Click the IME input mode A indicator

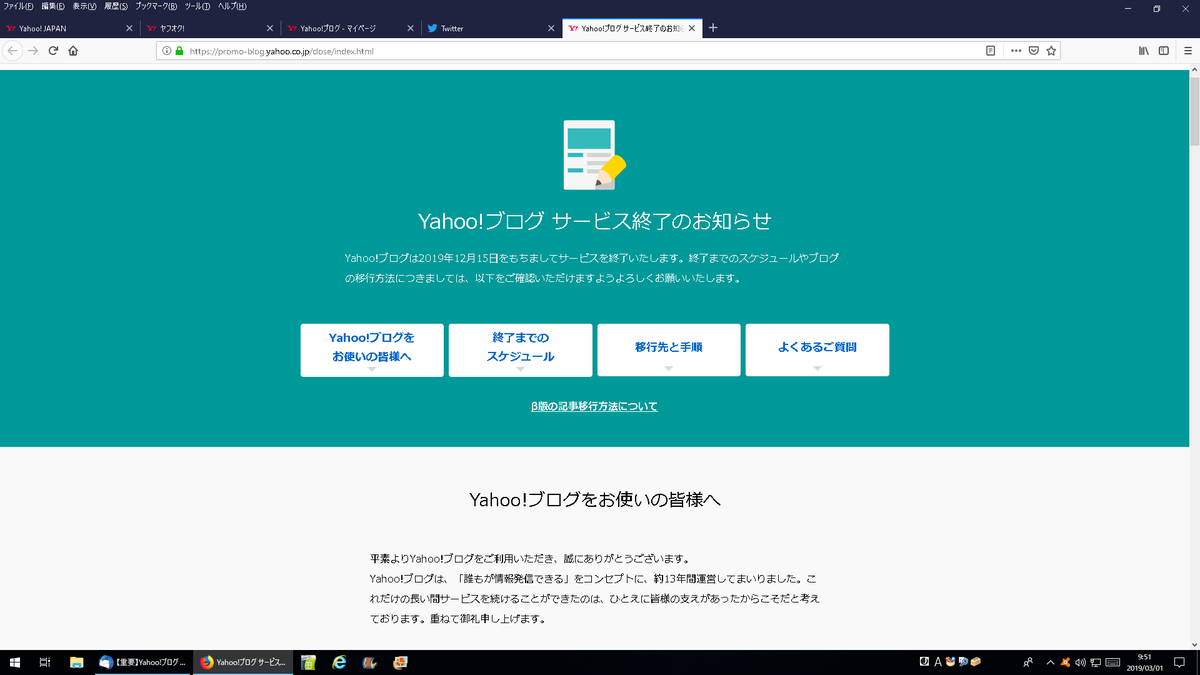coord(937,662)
